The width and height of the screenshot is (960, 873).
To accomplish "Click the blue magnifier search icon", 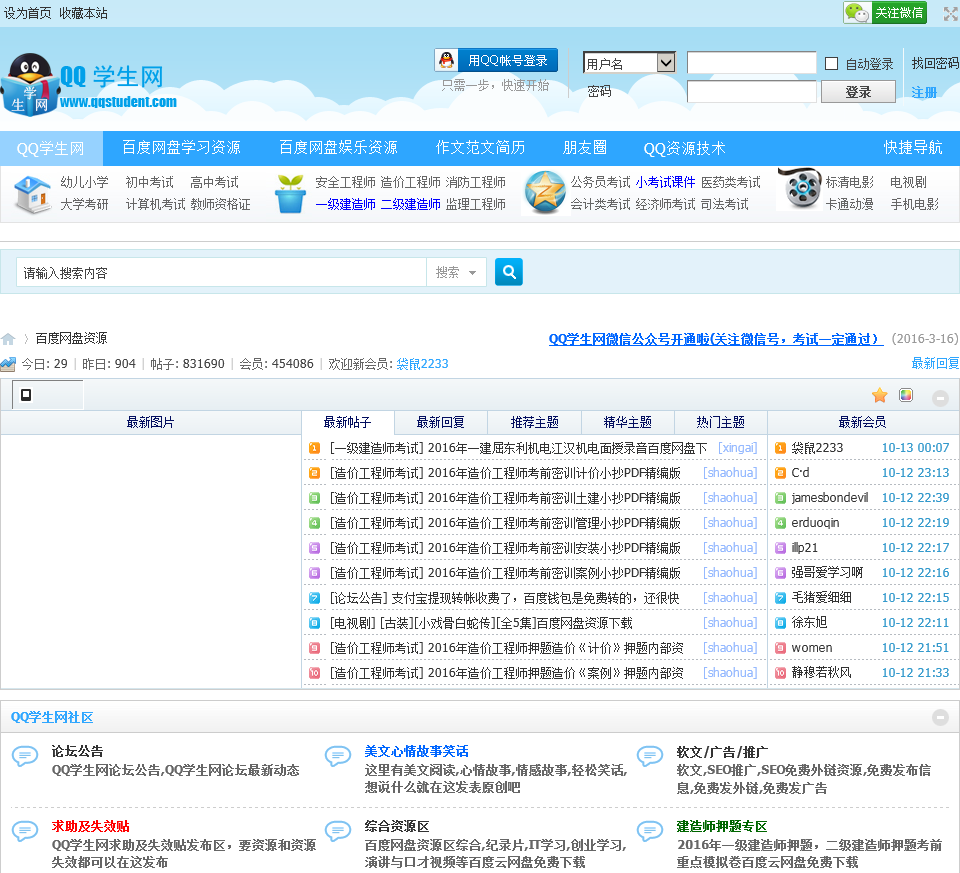I will (508, 272).
